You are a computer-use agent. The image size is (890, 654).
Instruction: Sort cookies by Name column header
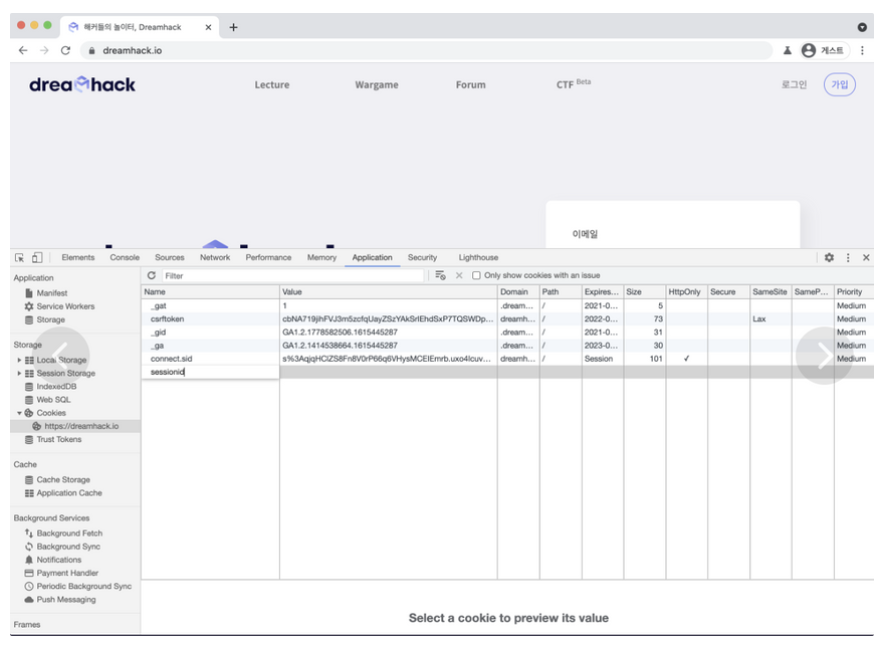pyautogui.click(x=211, y=292)
